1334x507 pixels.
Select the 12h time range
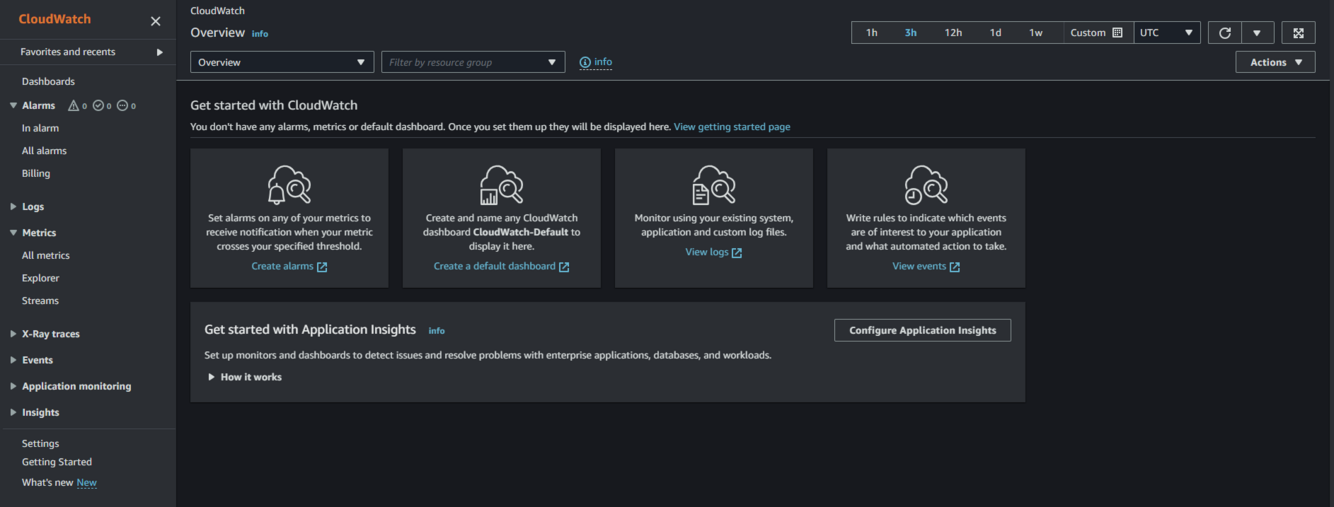(x=953, y=33)
